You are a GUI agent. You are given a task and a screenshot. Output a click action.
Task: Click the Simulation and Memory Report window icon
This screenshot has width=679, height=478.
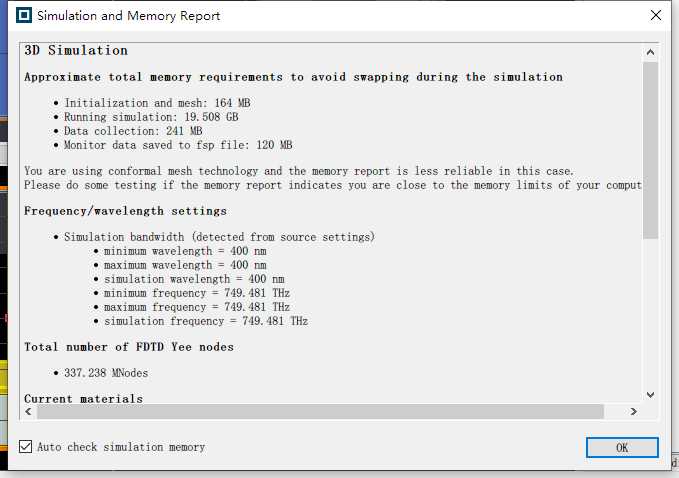(x=24, y=15)
